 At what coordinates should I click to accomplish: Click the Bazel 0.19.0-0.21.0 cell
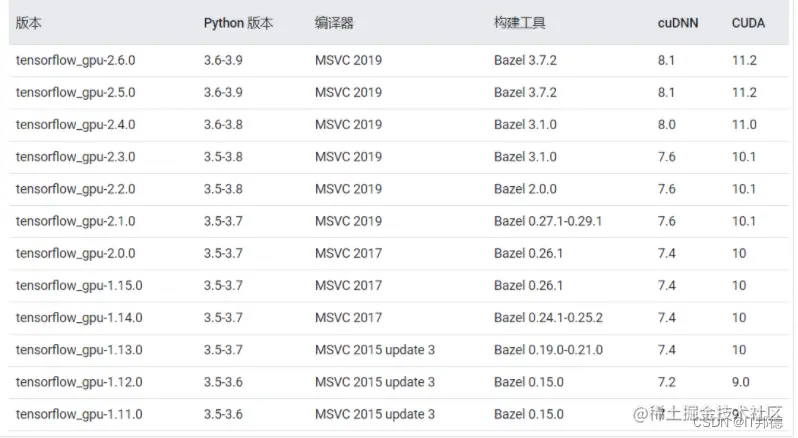[548, 350]
